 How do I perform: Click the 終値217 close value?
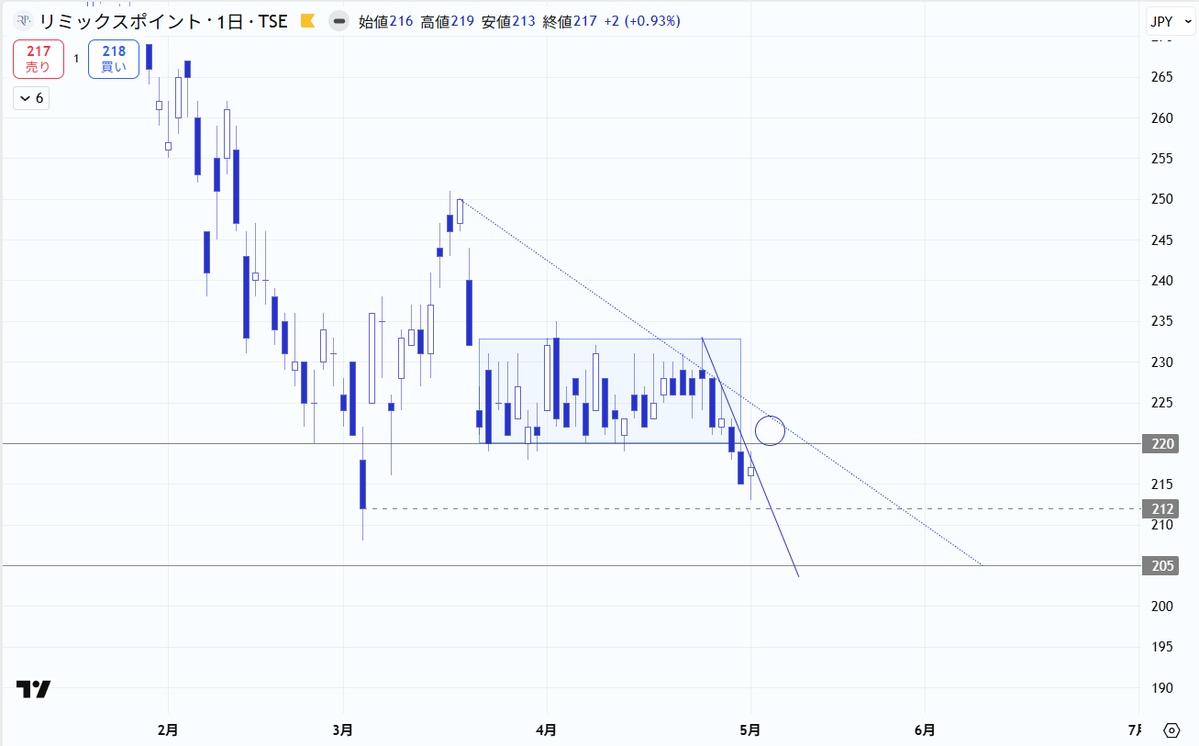570,21
